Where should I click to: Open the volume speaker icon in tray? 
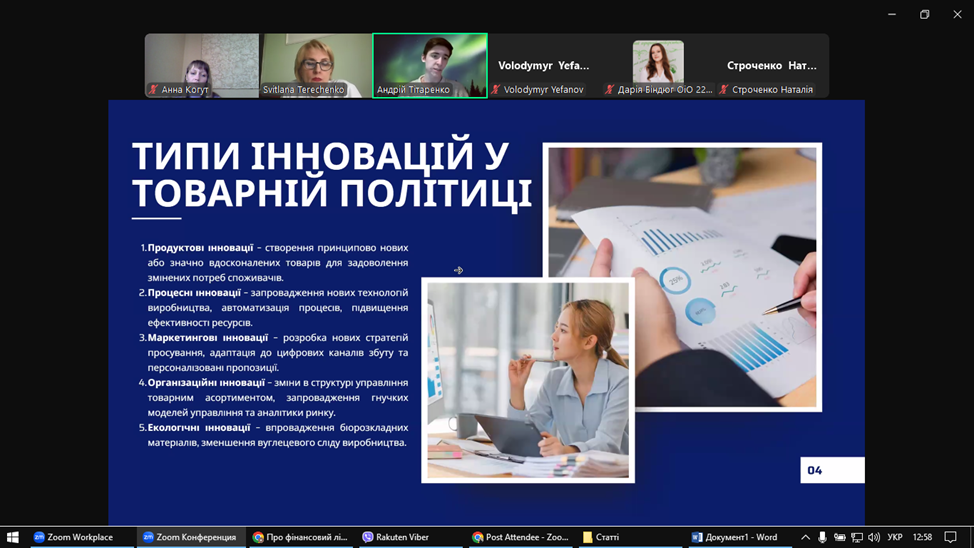pos(874,537)
